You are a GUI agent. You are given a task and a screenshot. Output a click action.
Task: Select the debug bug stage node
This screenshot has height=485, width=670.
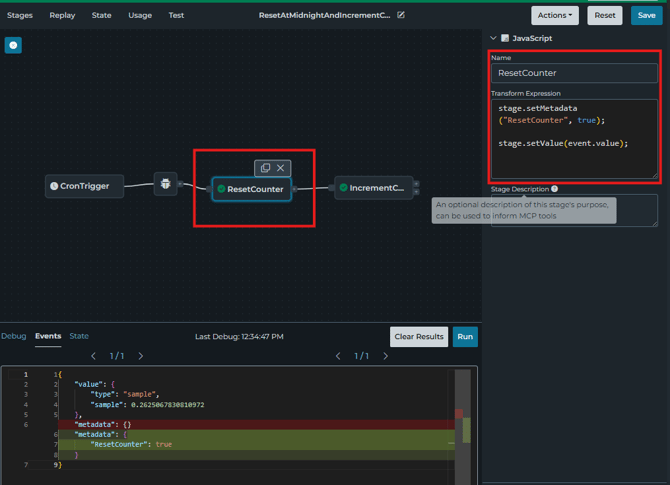tap(165, 184)
